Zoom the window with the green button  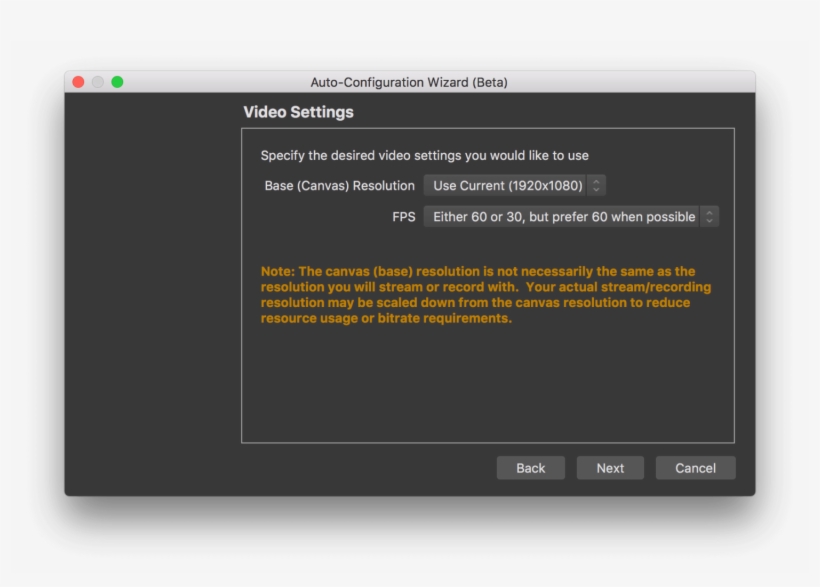117,81
